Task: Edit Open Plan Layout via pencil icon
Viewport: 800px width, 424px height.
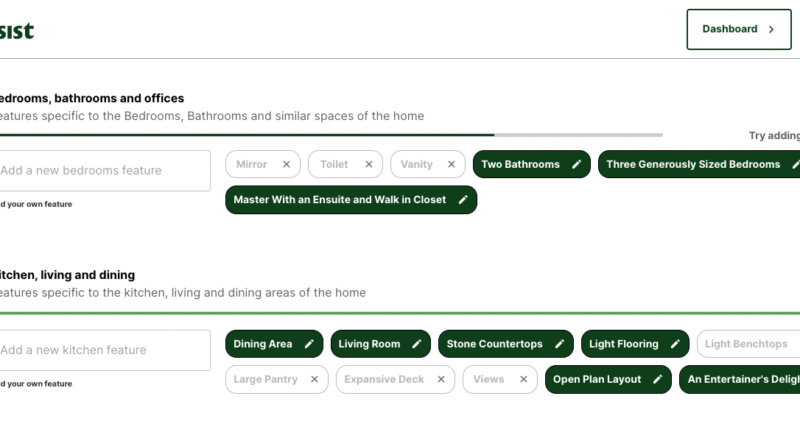Action: click(657, 380)
